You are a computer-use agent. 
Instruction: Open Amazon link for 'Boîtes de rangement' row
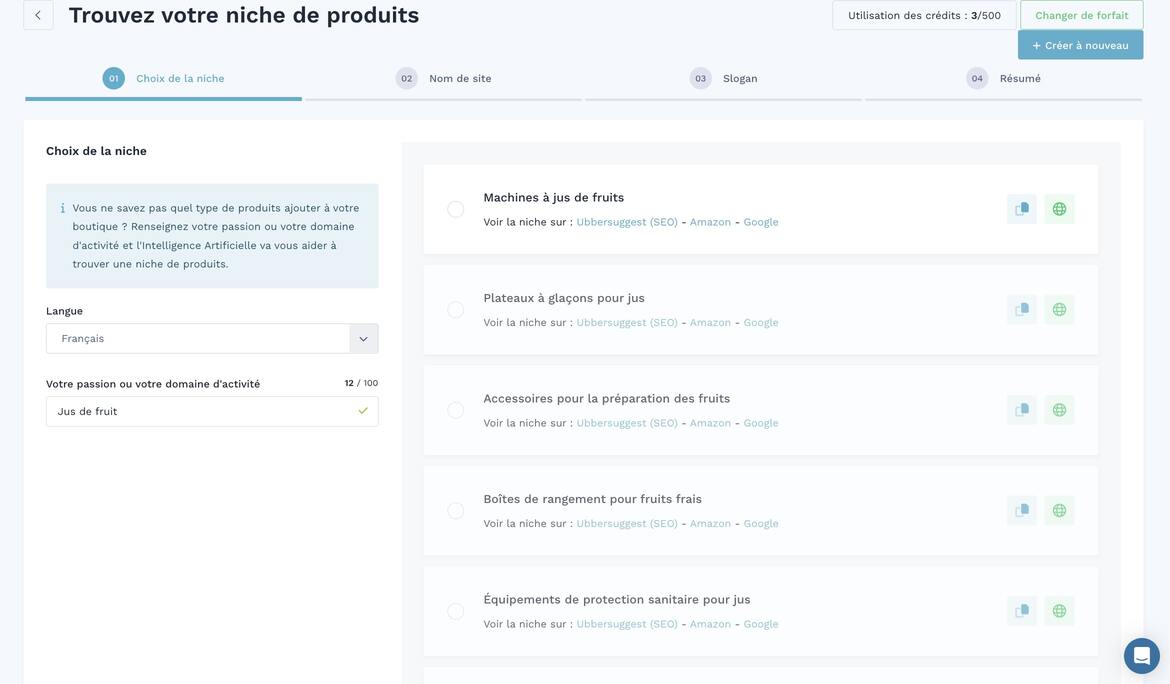[x=710, y=524]
